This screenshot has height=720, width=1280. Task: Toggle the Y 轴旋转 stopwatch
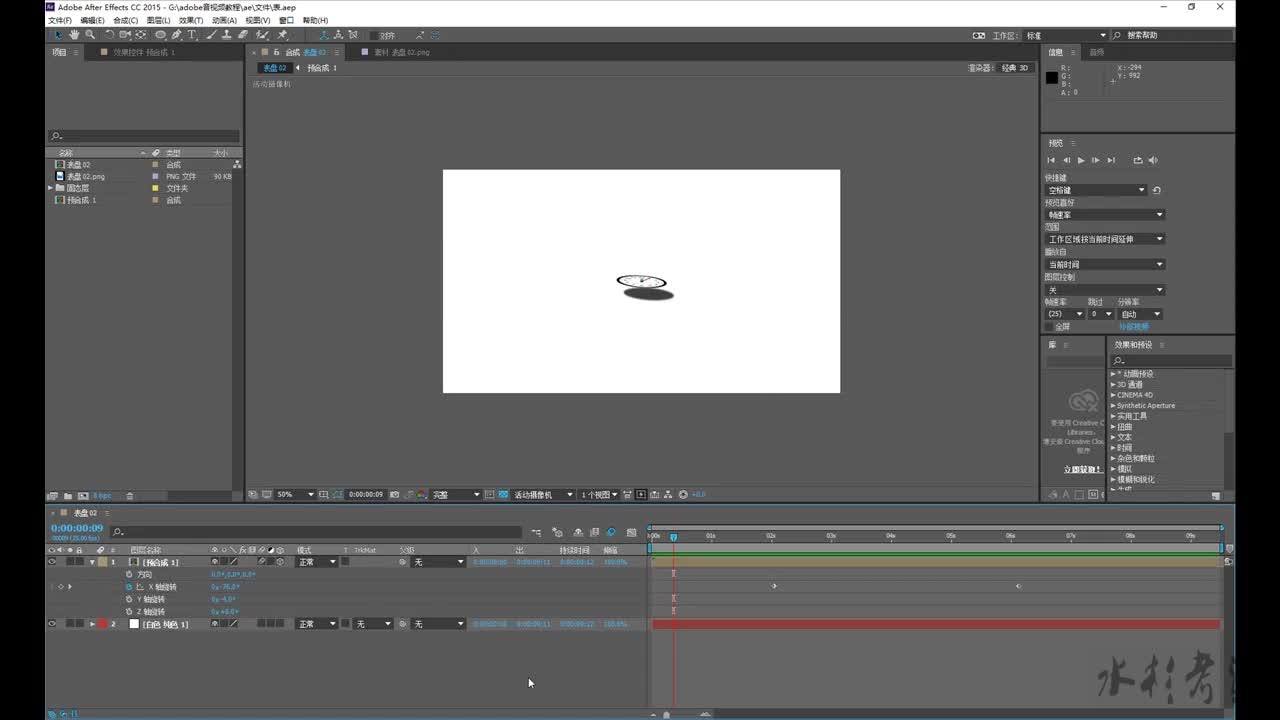129,599
